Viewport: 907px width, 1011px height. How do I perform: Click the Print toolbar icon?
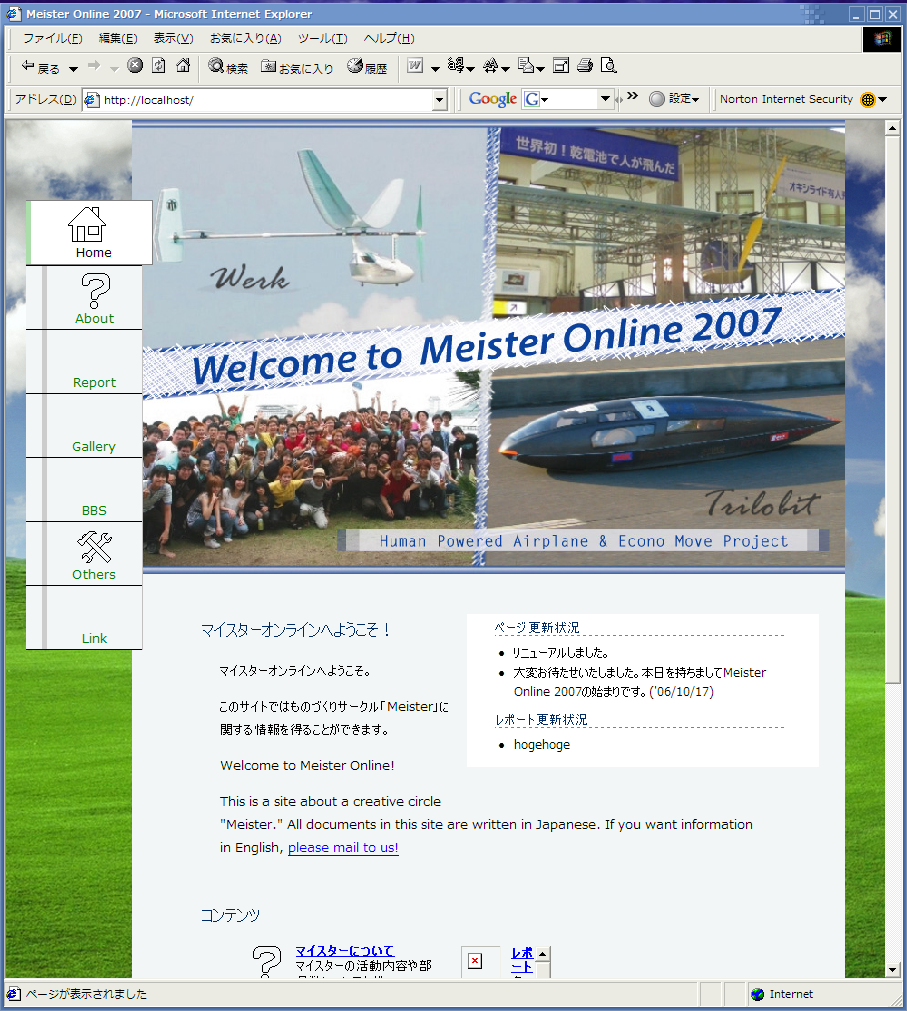click(585, 65)
